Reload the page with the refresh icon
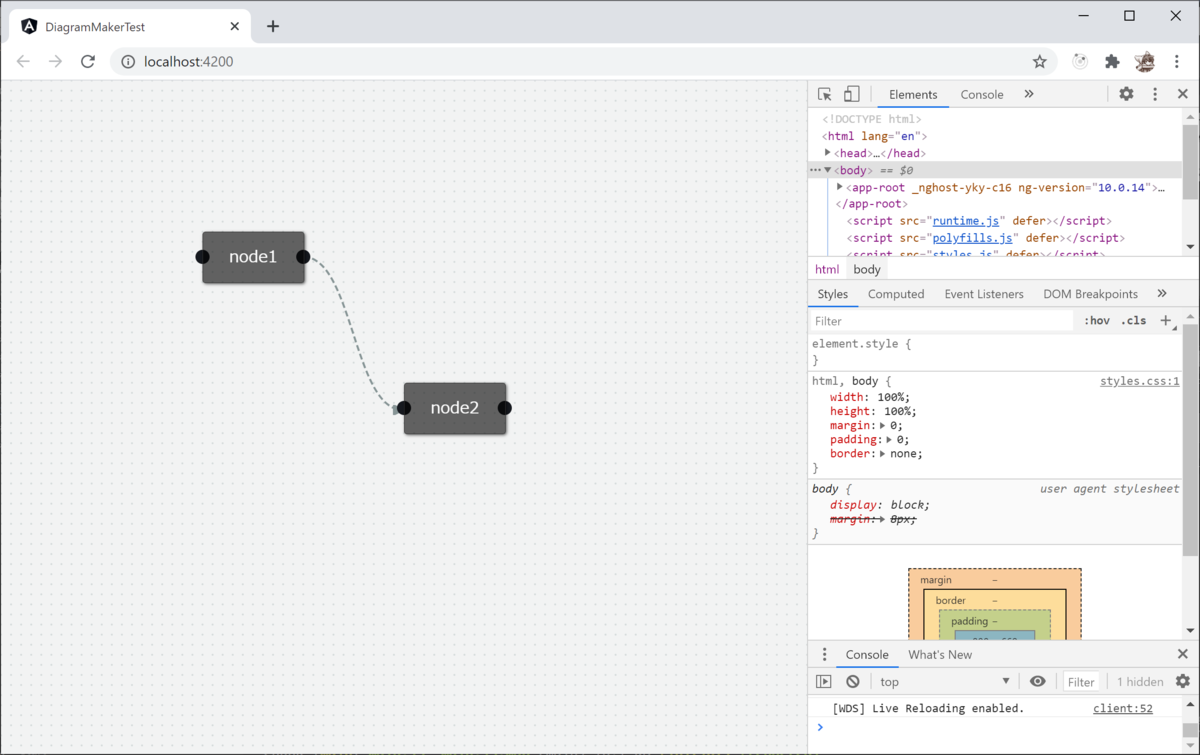 [x=88, y=61]
